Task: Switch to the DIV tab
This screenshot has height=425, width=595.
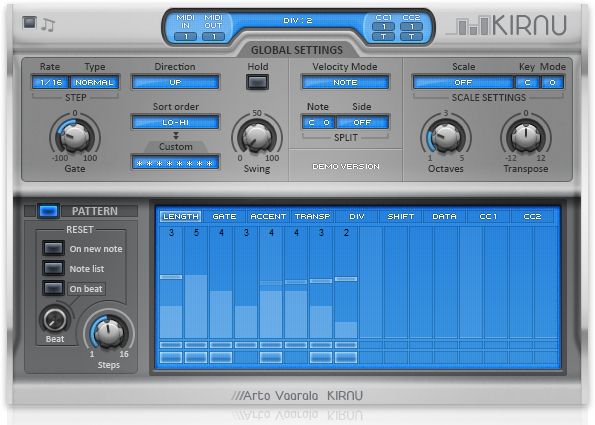Action: [357, 216]
